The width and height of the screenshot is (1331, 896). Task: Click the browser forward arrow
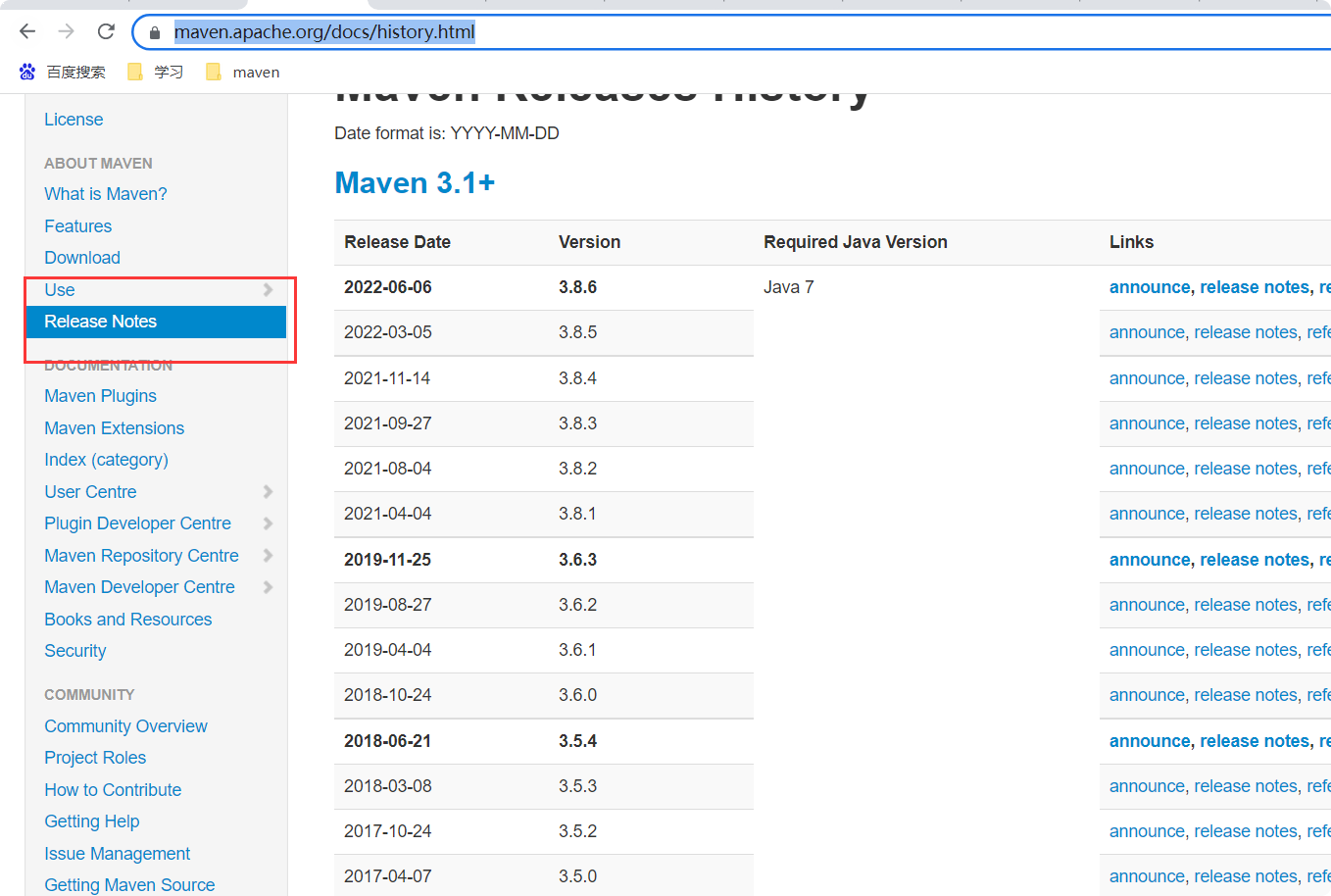67,31
